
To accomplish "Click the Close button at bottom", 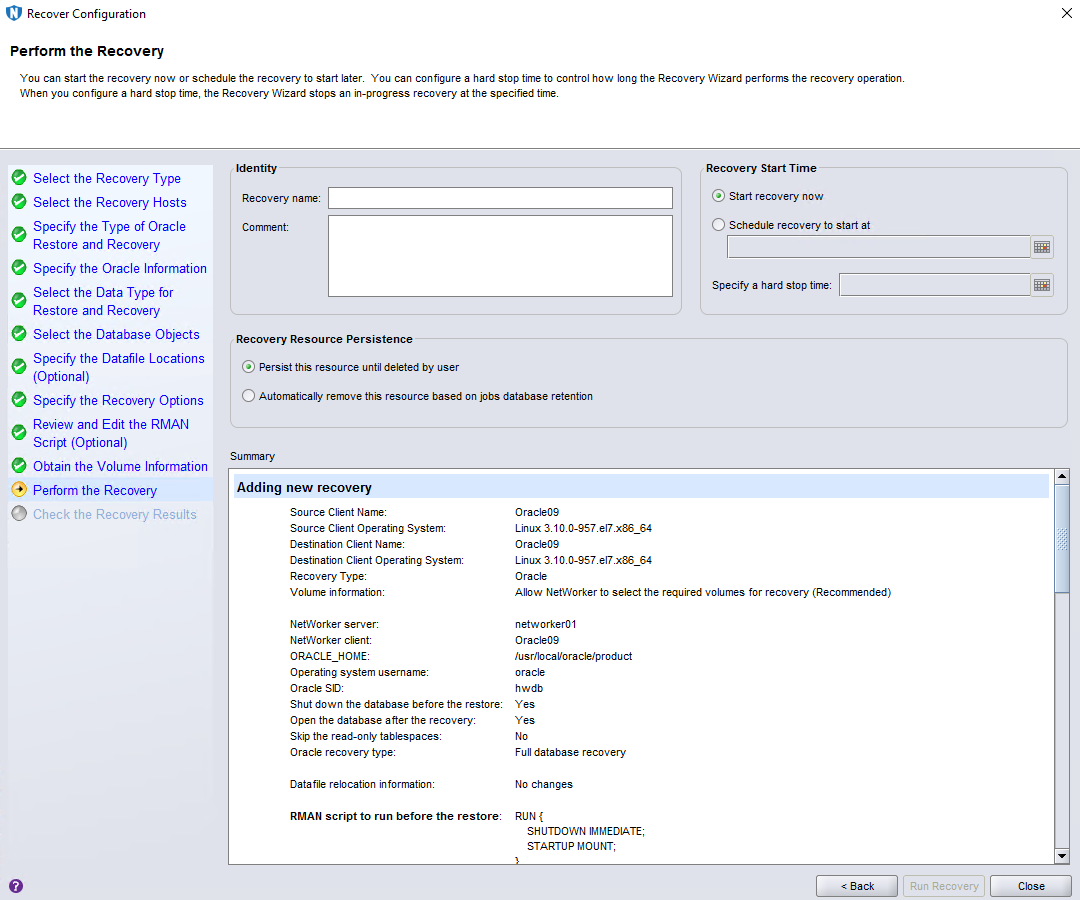I will (1031, 886).
